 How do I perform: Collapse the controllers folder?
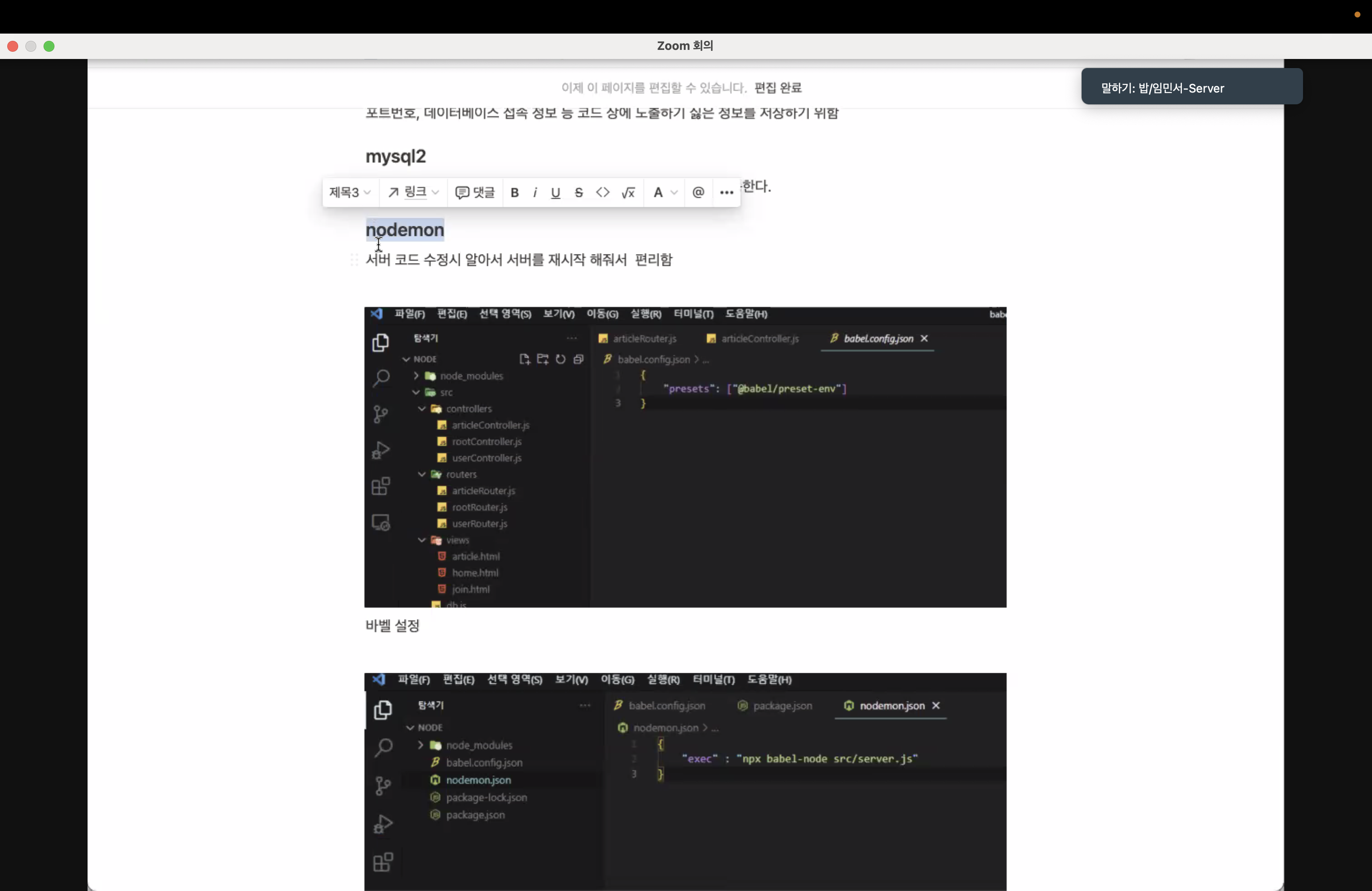422,409
